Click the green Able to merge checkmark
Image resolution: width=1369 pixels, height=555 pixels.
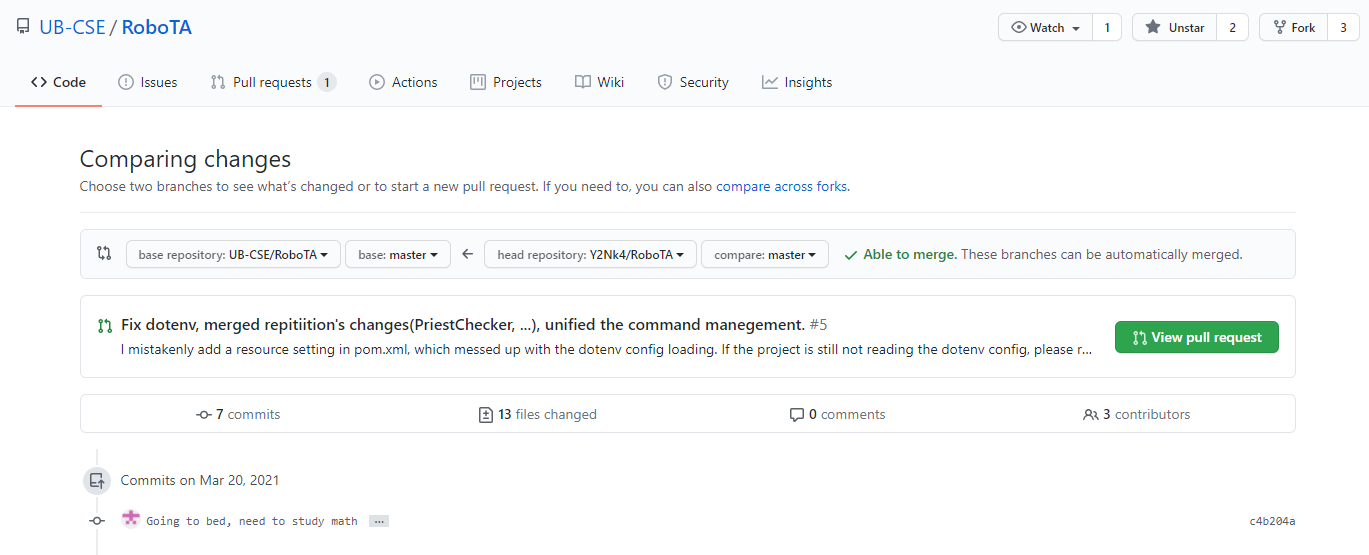pyautogui.click(x=850, y=255)
